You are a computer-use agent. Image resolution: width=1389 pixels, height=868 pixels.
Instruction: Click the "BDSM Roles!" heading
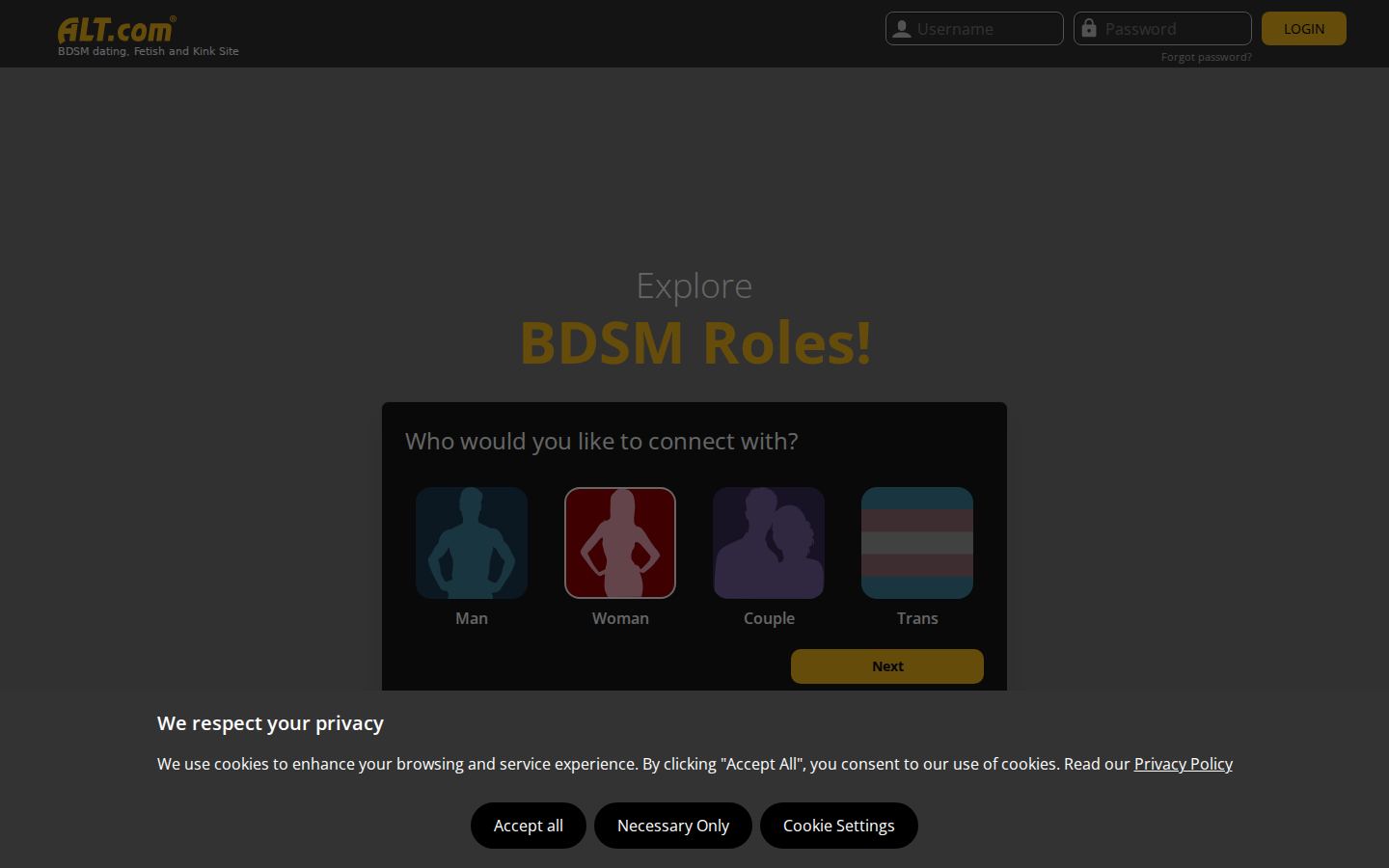(x=695, y=342)
